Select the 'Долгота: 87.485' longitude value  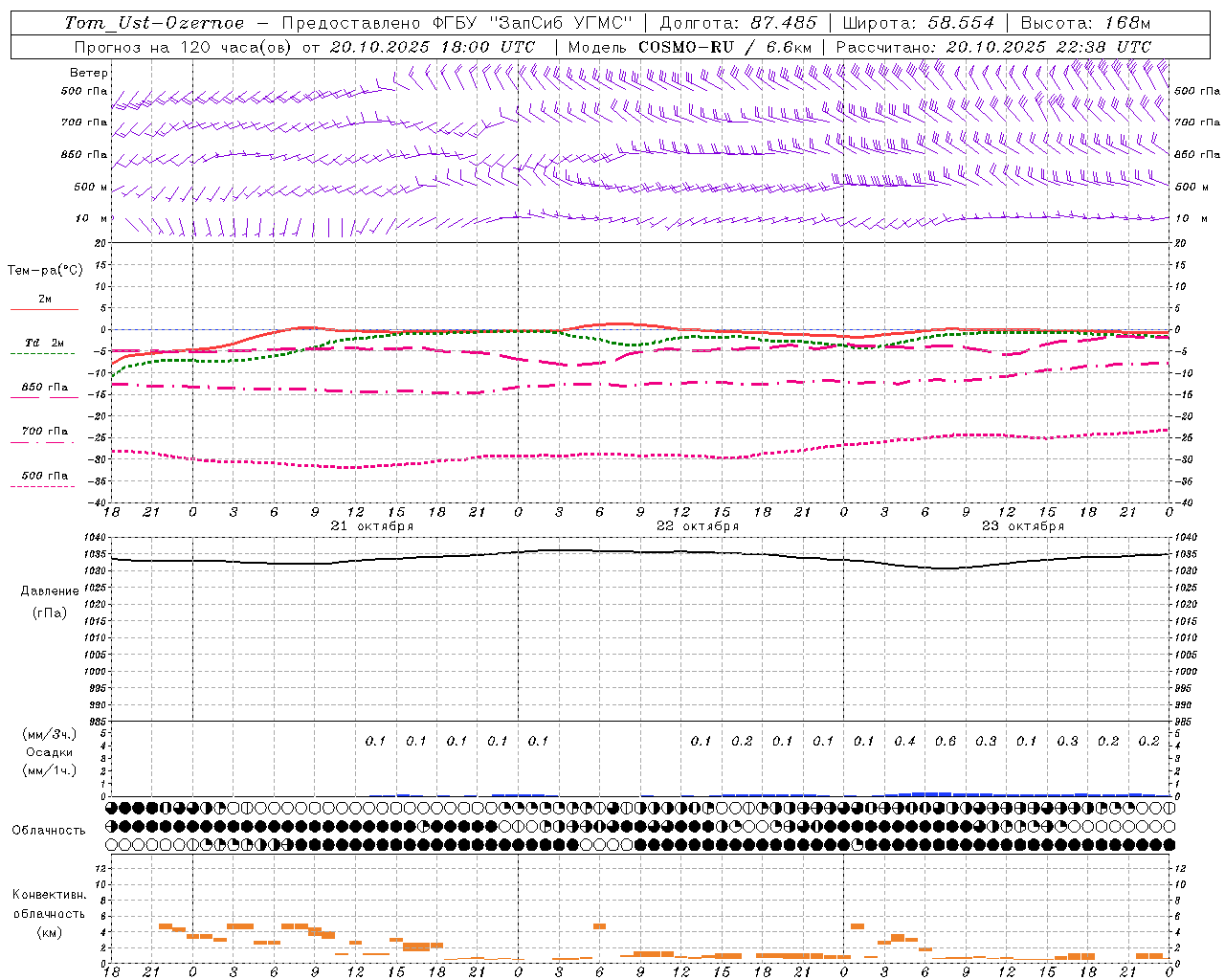click(x=739, y=23)
